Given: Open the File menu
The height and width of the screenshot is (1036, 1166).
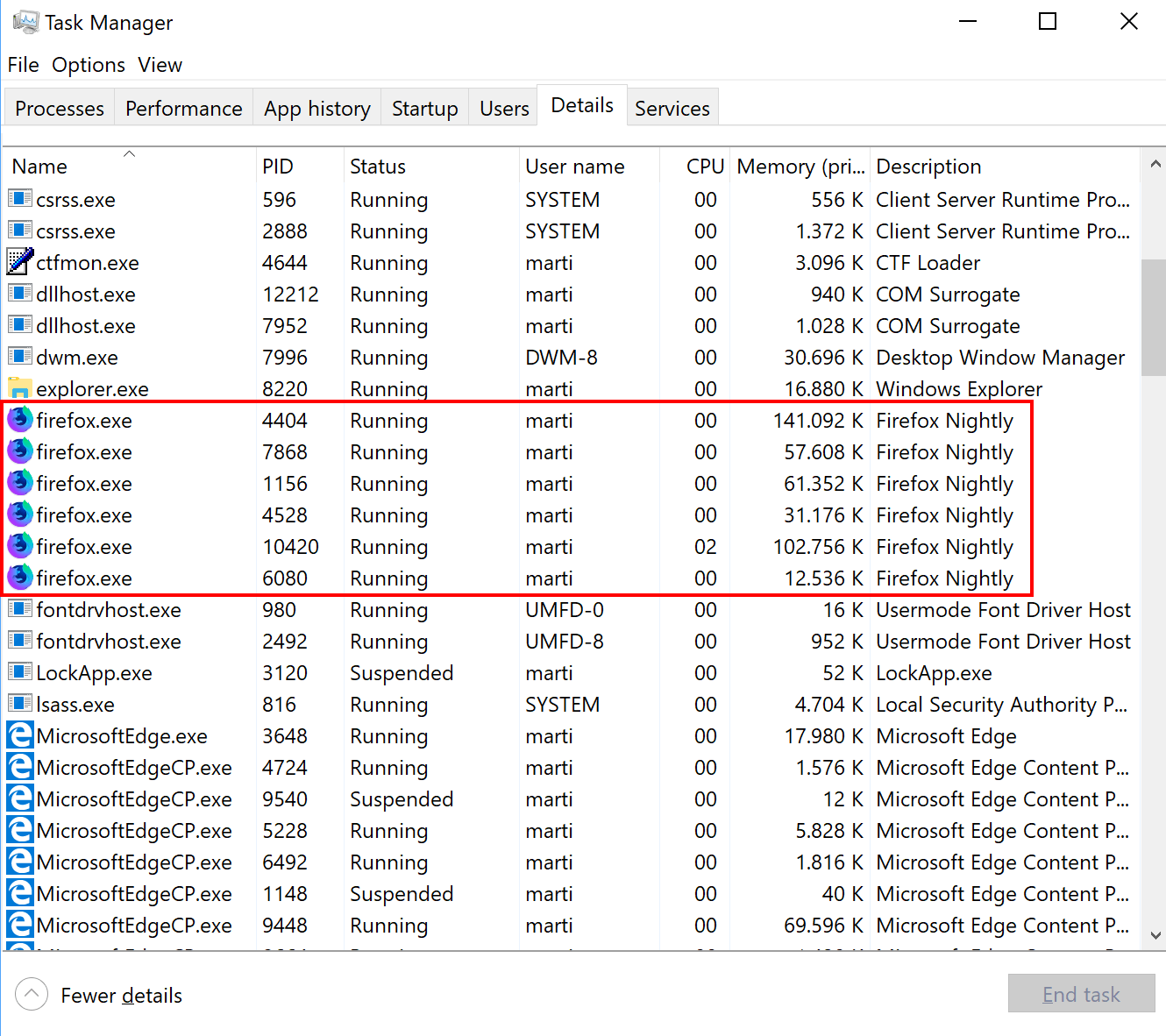Looking at the screenshot, I should [23, 65].
